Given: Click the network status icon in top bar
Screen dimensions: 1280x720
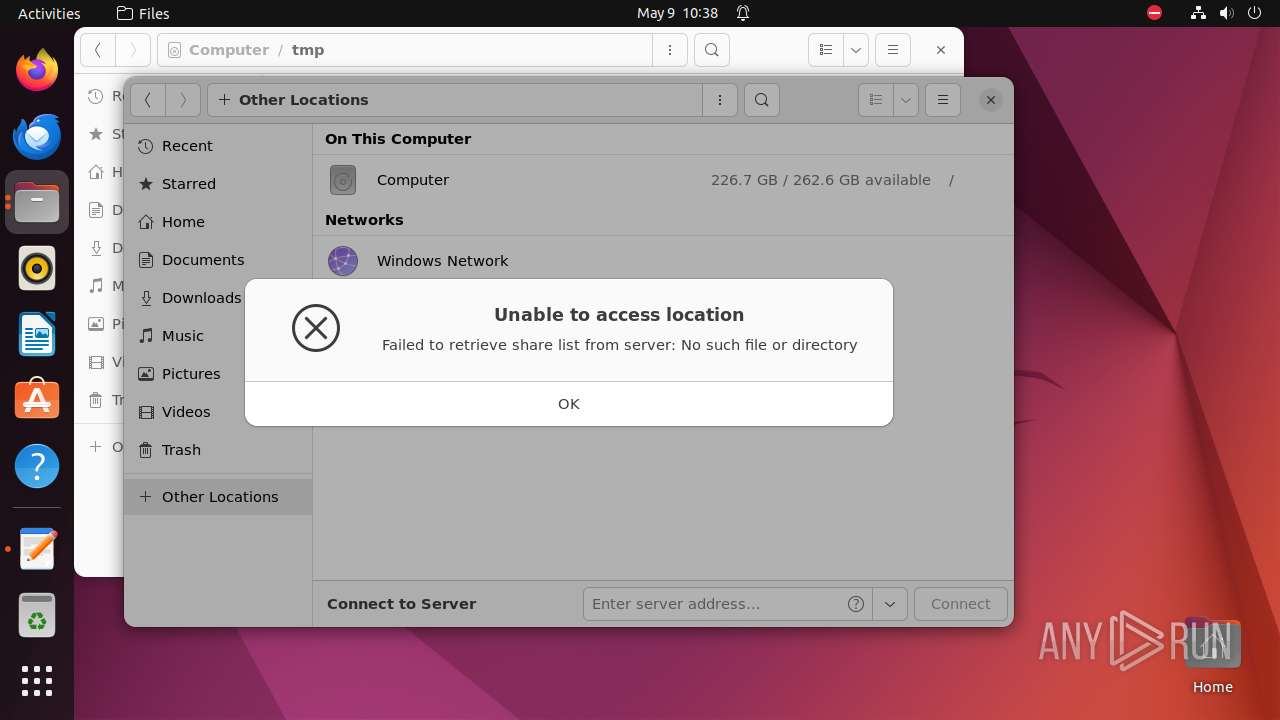Looking at the screenshot, I should point(1199,13).
